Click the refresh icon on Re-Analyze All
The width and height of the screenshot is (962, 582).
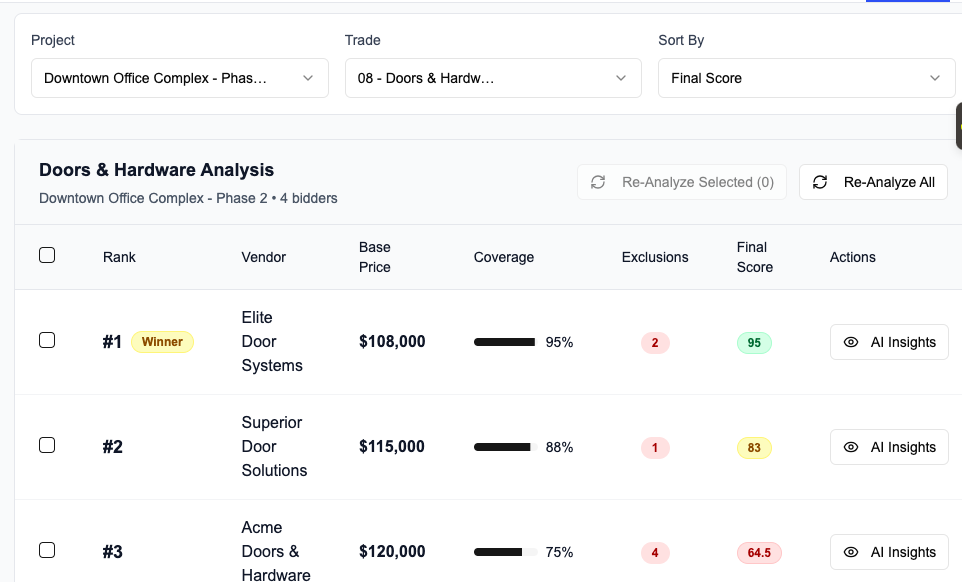tap(820, 182)
